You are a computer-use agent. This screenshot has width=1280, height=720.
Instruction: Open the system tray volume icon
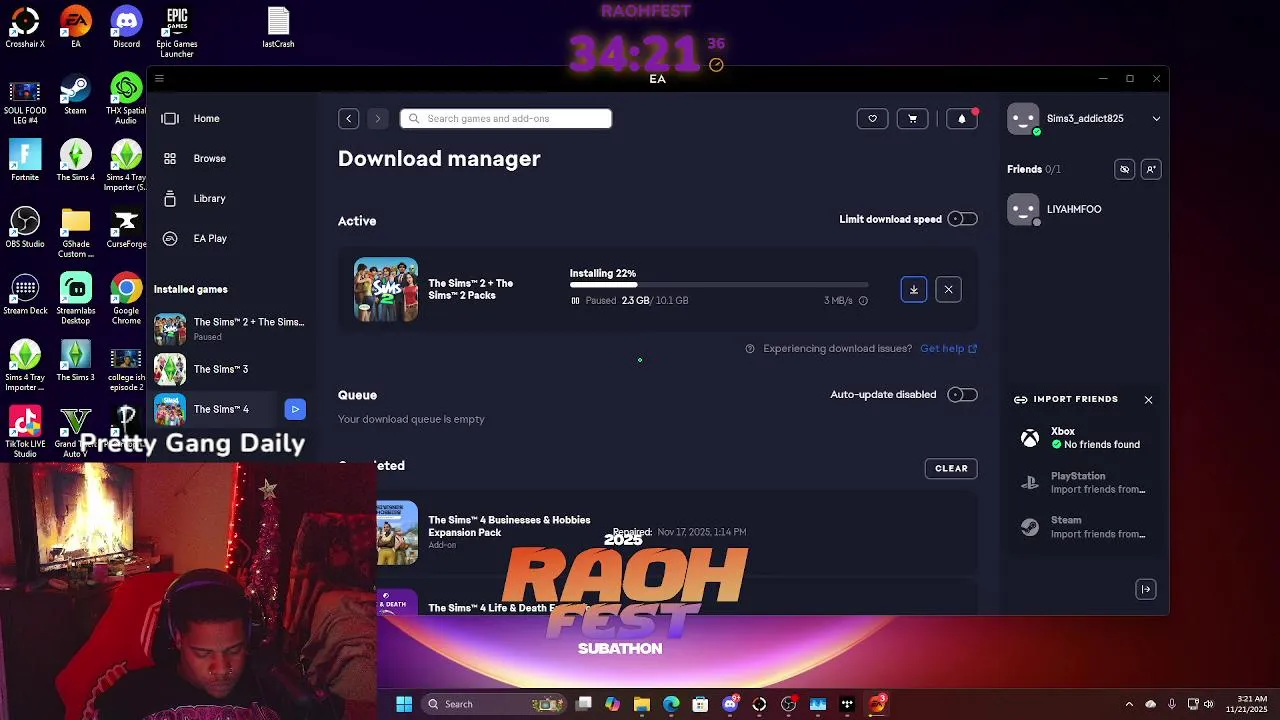1209,704
